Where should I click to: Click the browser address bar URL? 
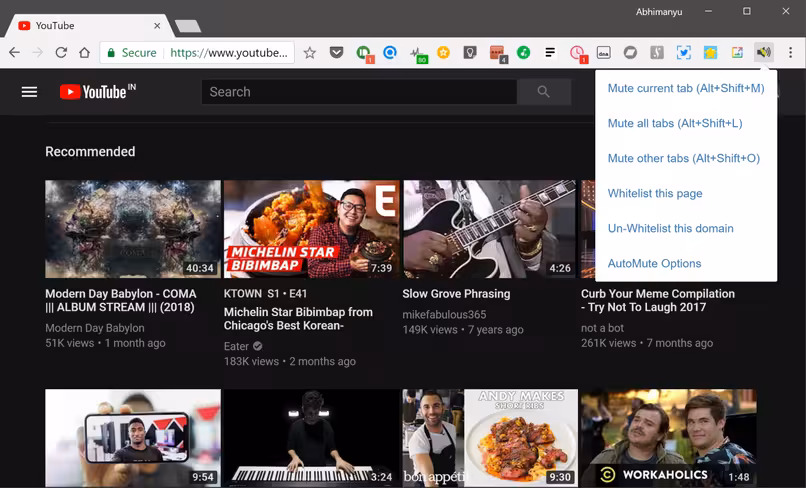[229, 52]
